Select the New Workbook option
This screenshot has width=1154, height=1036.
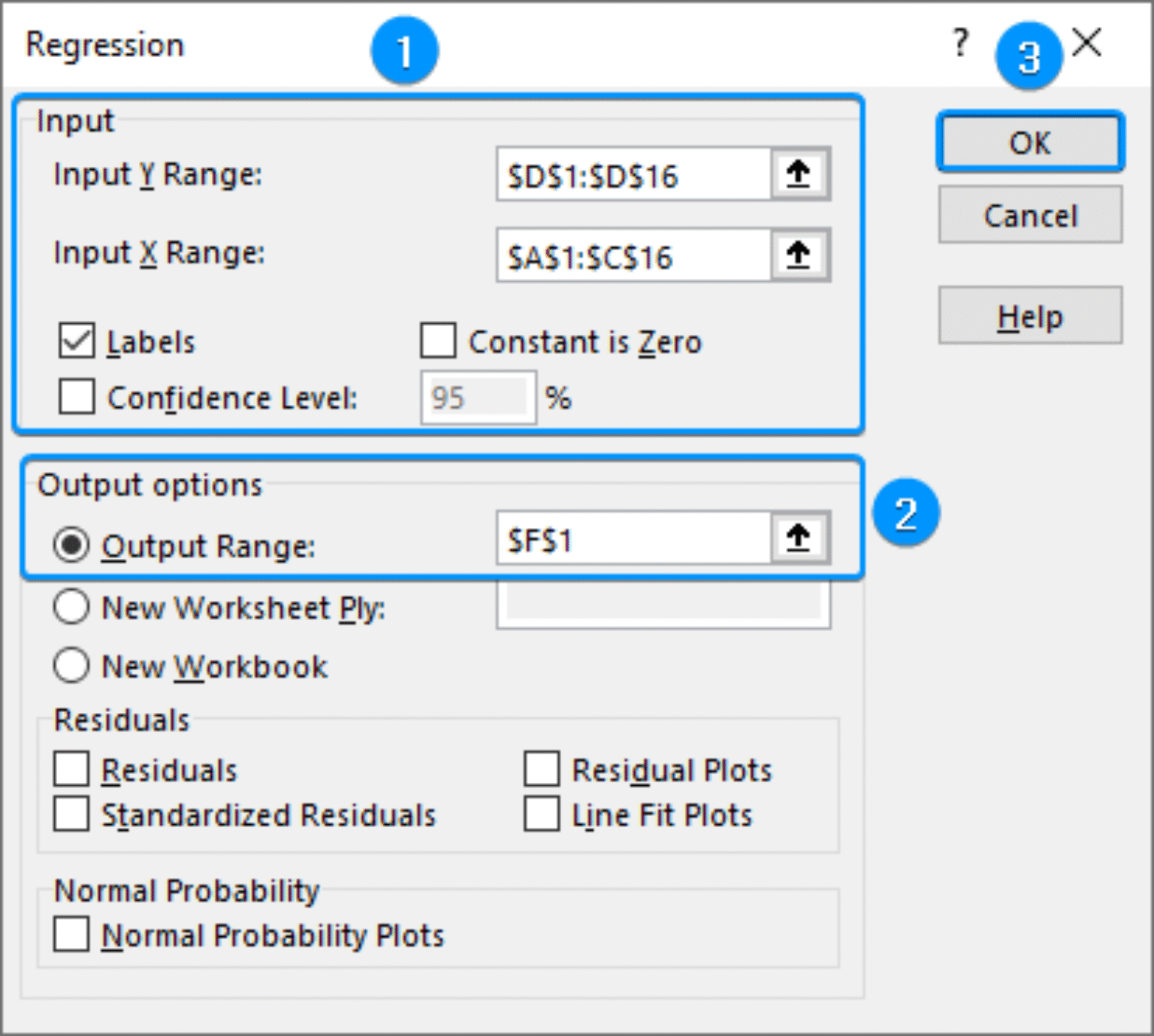[x=71, y=666]
